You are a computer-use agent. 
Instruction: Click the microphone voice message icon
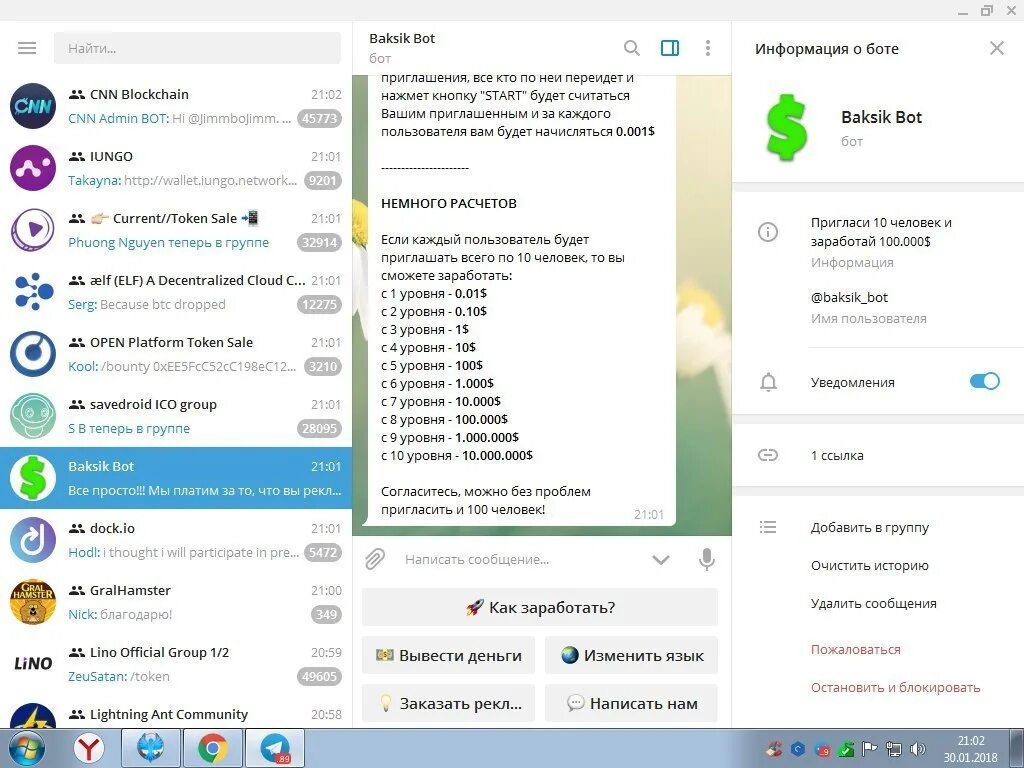pyautogui.click(x=707, y=560)
